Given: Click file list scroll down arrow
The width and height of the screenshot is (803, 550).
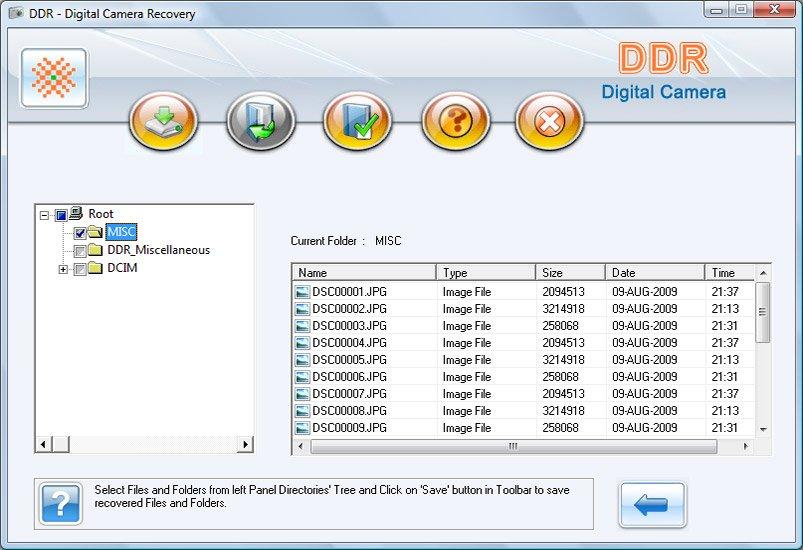Looking at the screenshot, I should (x=763, y=429).
